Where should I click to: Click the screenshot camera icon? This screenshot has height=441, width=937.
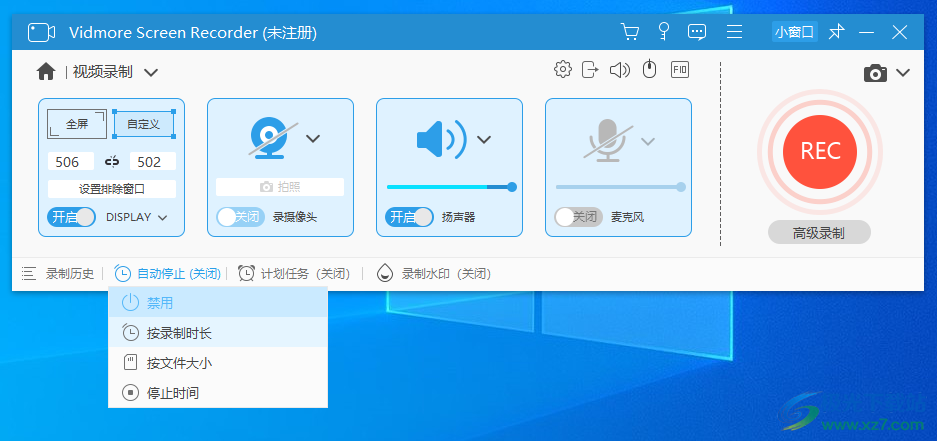(875, 74)
